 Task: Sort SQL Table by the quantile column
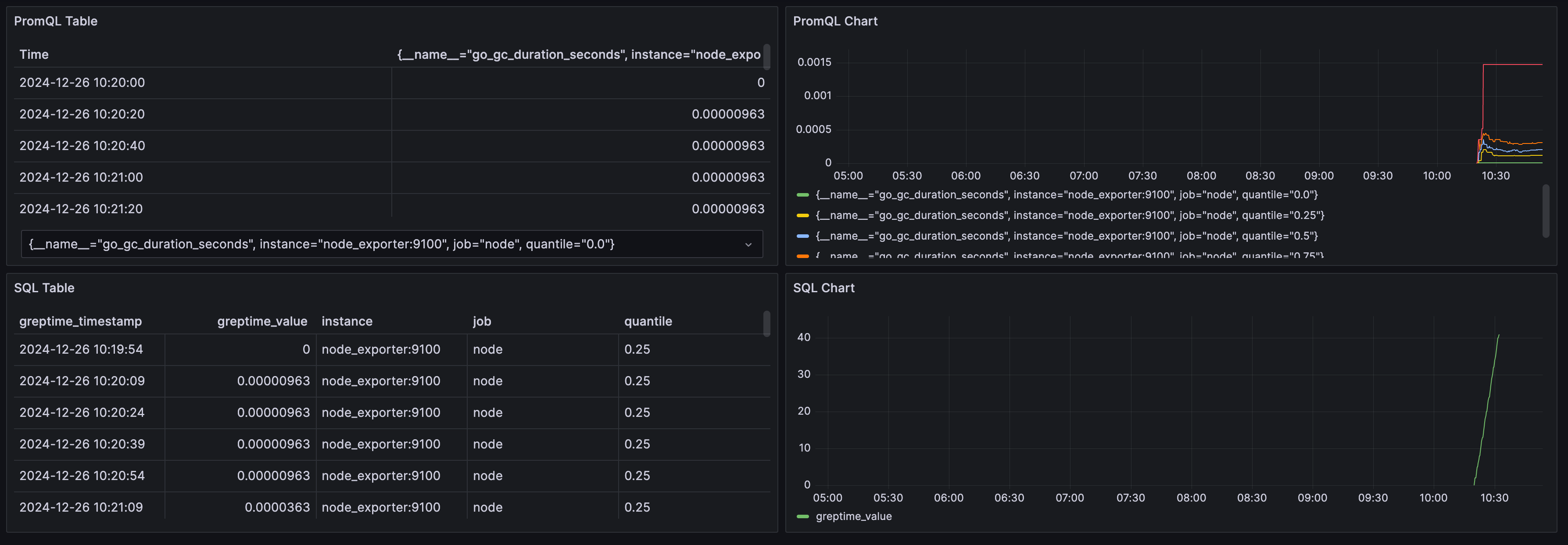click(x=648, y=321)
